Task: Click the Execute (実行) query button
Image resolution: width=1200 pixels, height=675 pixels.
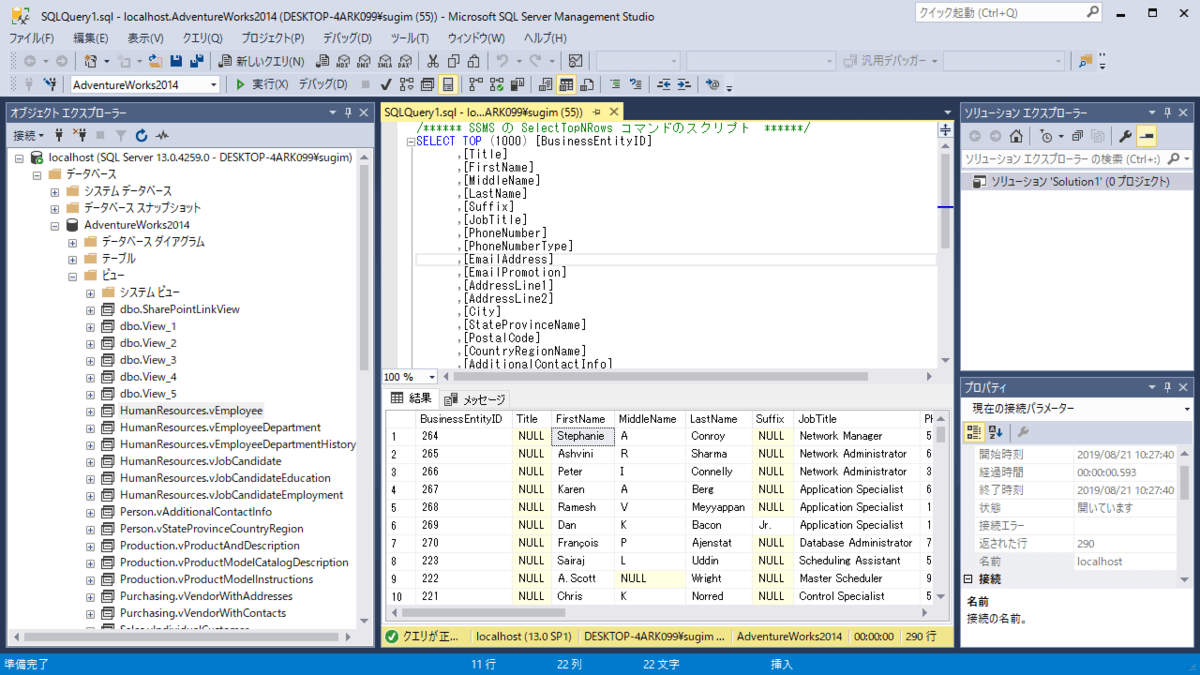Action: coord(262,85)
